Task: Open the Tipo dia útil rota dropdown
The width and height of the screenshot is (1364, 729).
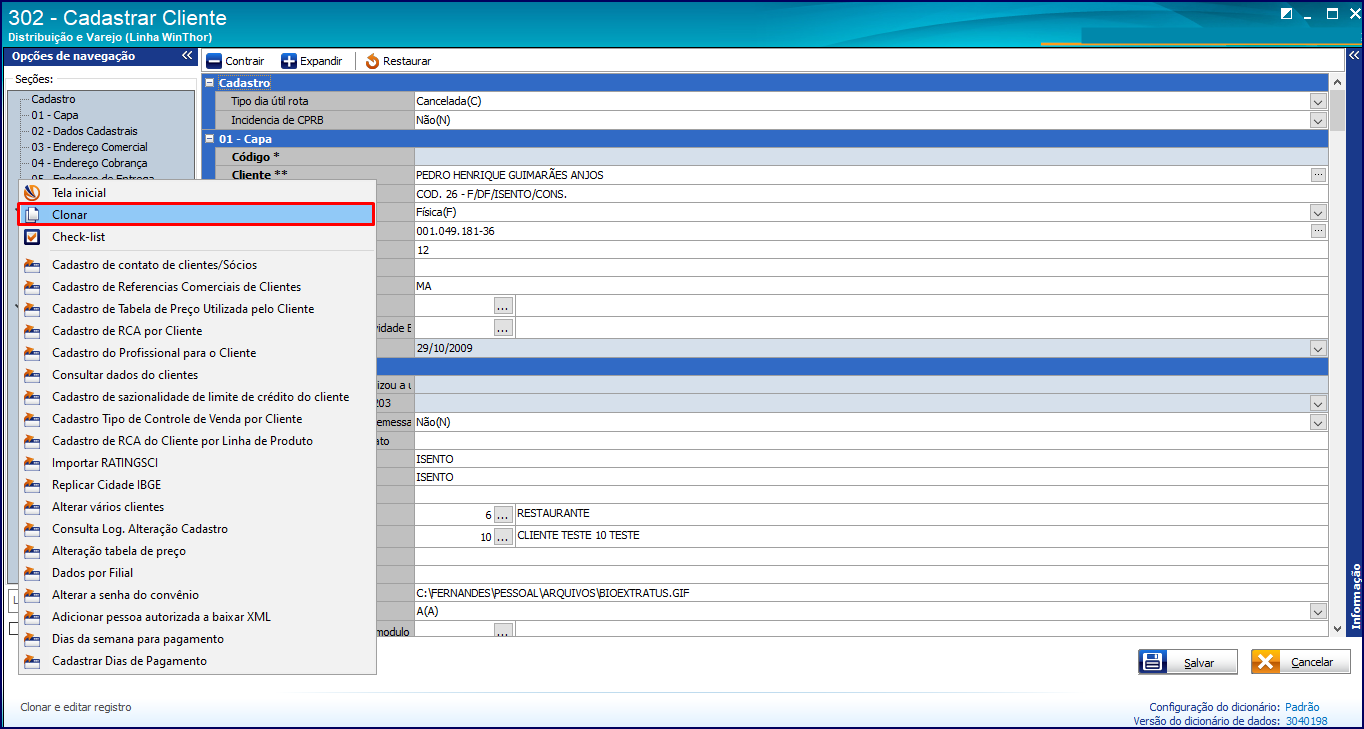Action: tap(1318, 101)
